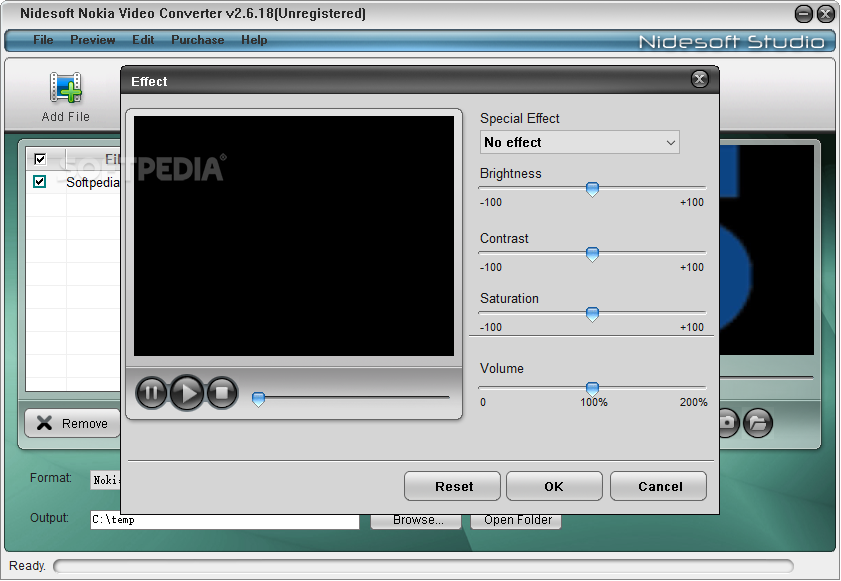Close the Effect dialog

pos(699,79)
